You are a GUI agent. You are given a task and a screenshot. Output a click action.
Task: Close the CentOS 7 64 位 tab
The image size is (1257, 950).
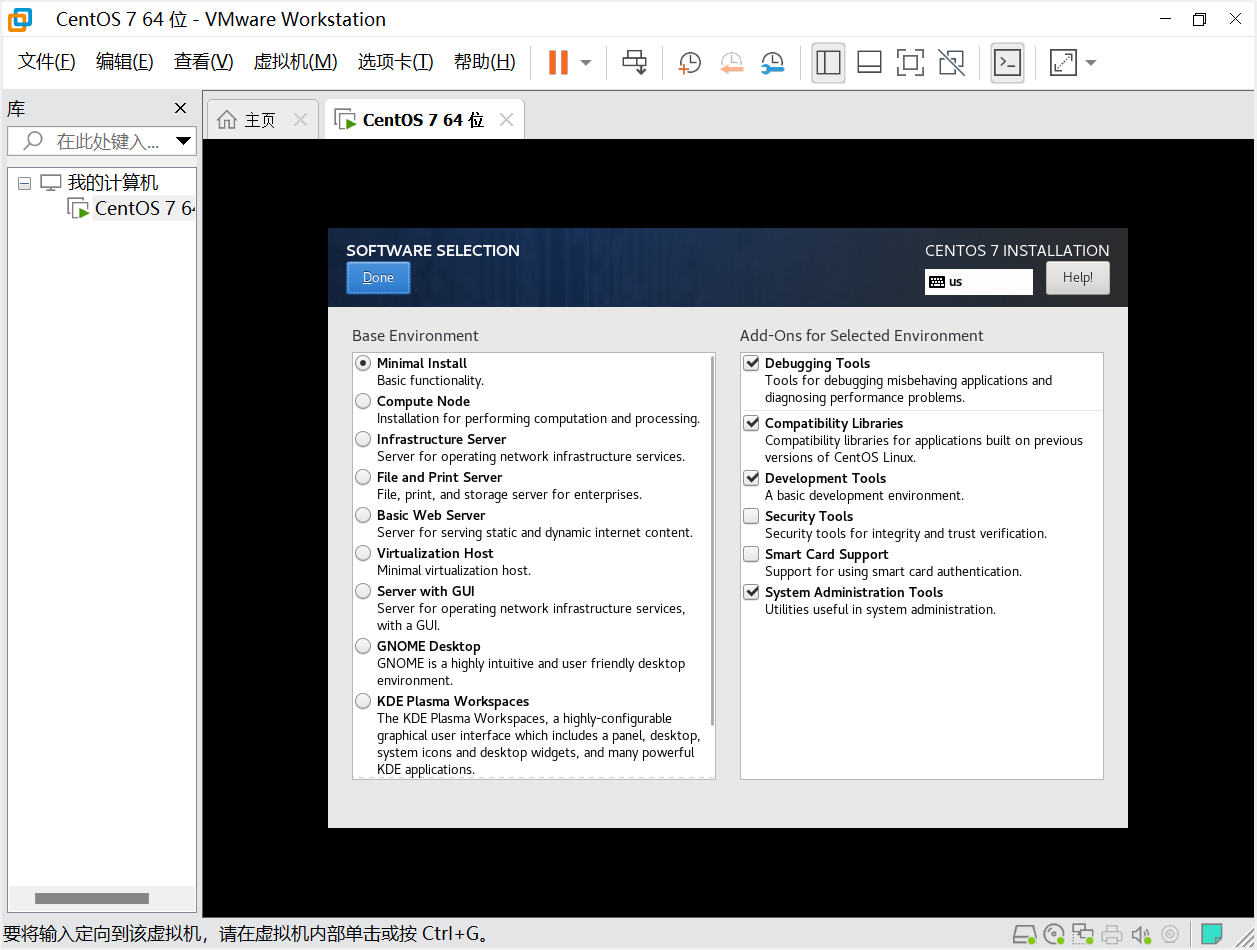[x=506, y=119]
